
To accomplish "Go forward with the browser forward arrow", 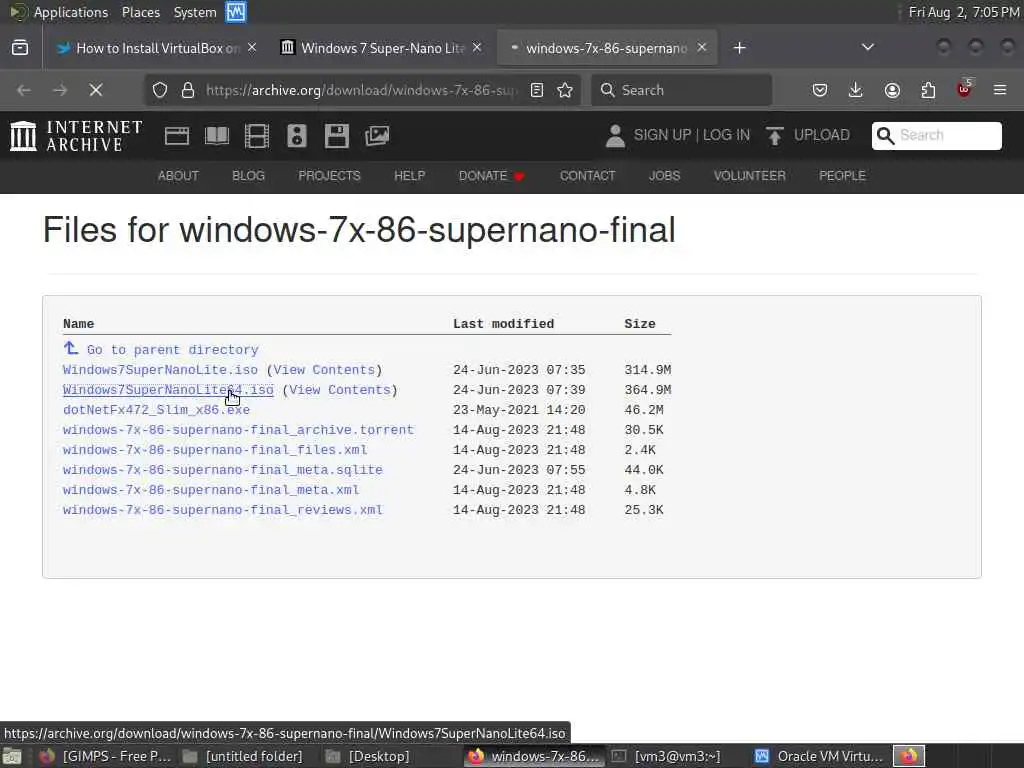I will point(60,90).
